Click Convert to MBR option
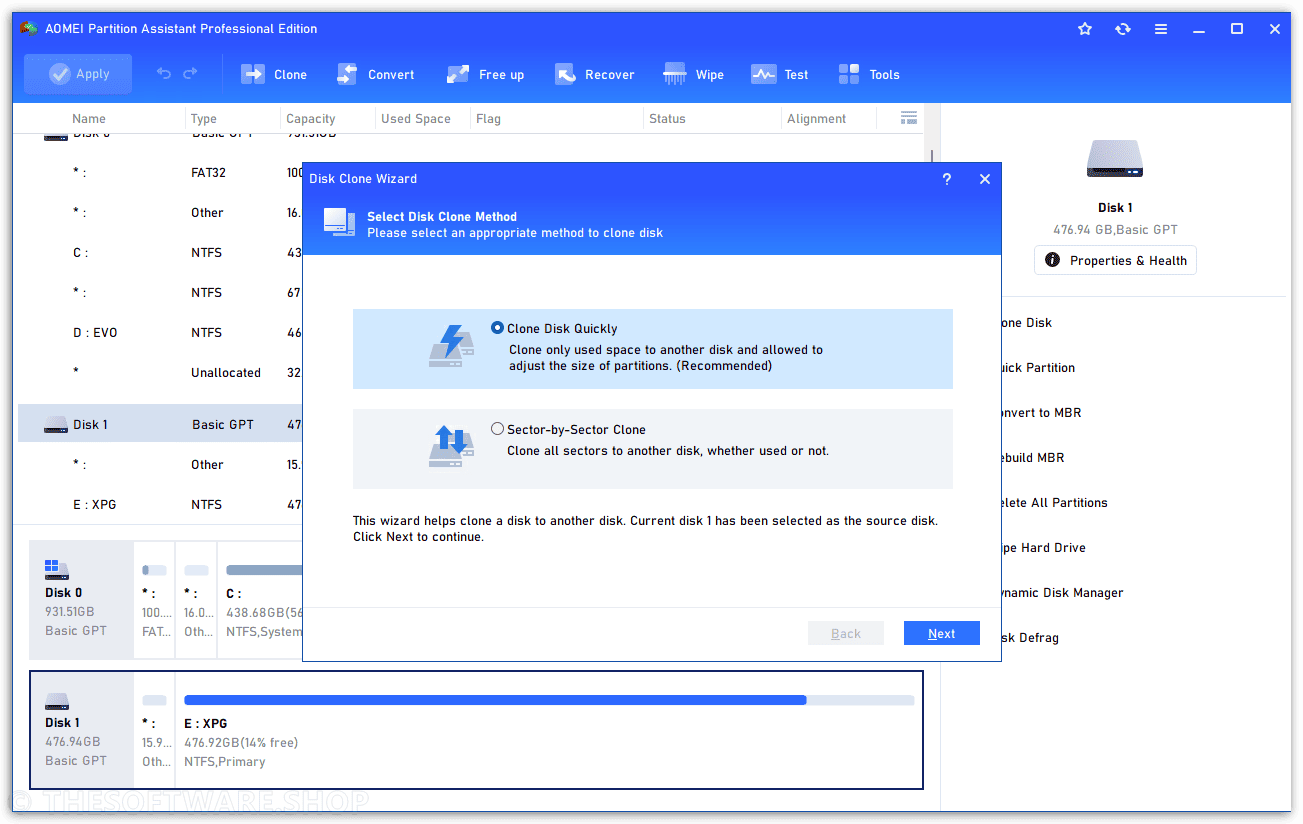Viewport: 1303px width, 824px height. pyautogui.click(x=1041, y=412)
